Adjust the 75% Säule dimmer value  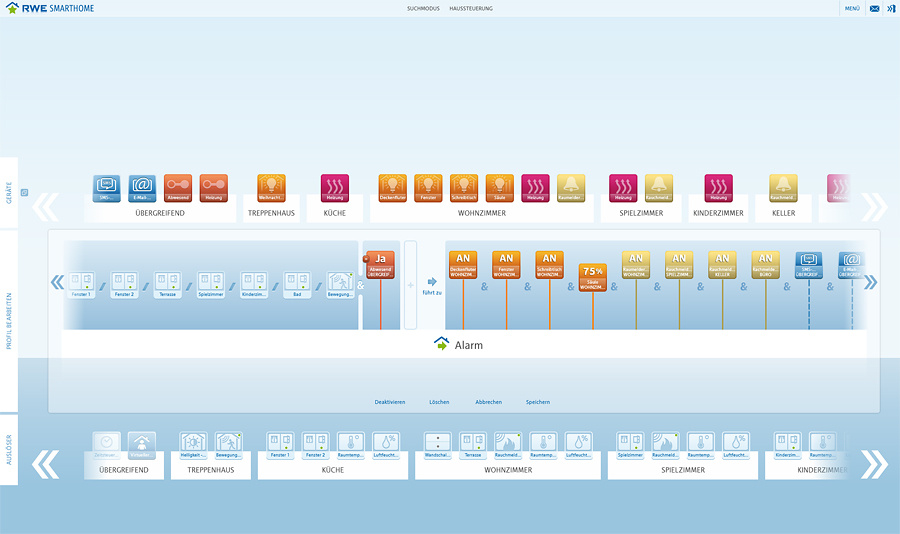592,277
